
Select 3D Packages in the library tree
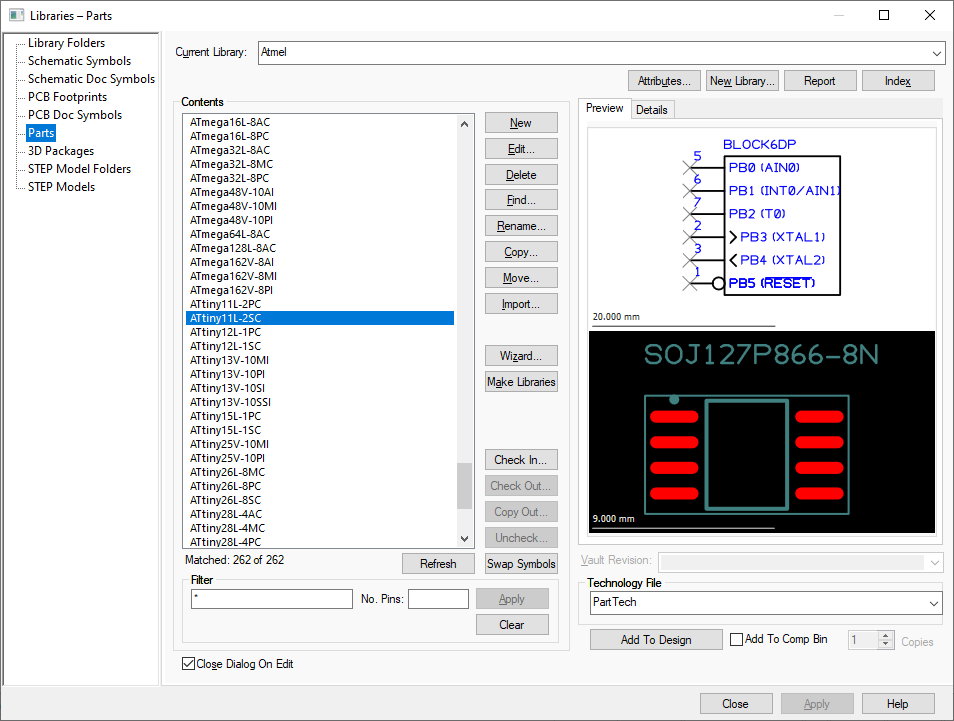tap(60, 151)
